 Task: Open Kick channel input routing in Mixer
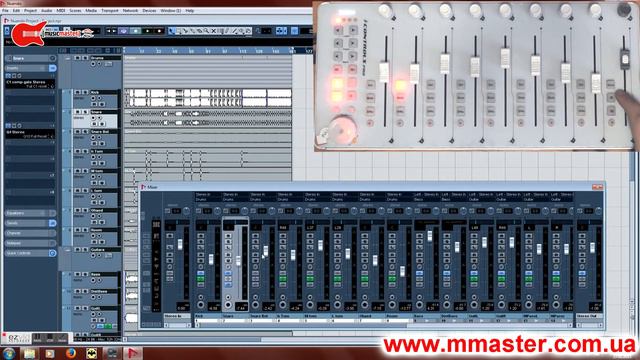coord(207,194)
